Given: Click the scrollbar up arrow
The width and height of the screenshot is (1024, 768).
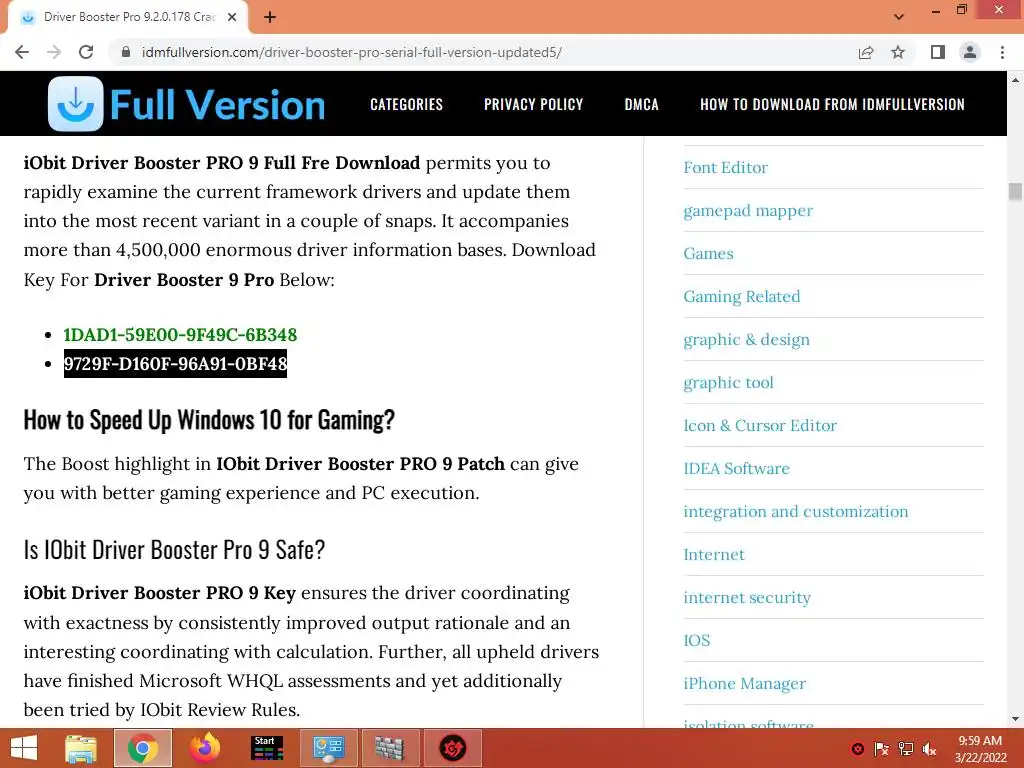Looking at the screenshot, I should point(1015,80).
